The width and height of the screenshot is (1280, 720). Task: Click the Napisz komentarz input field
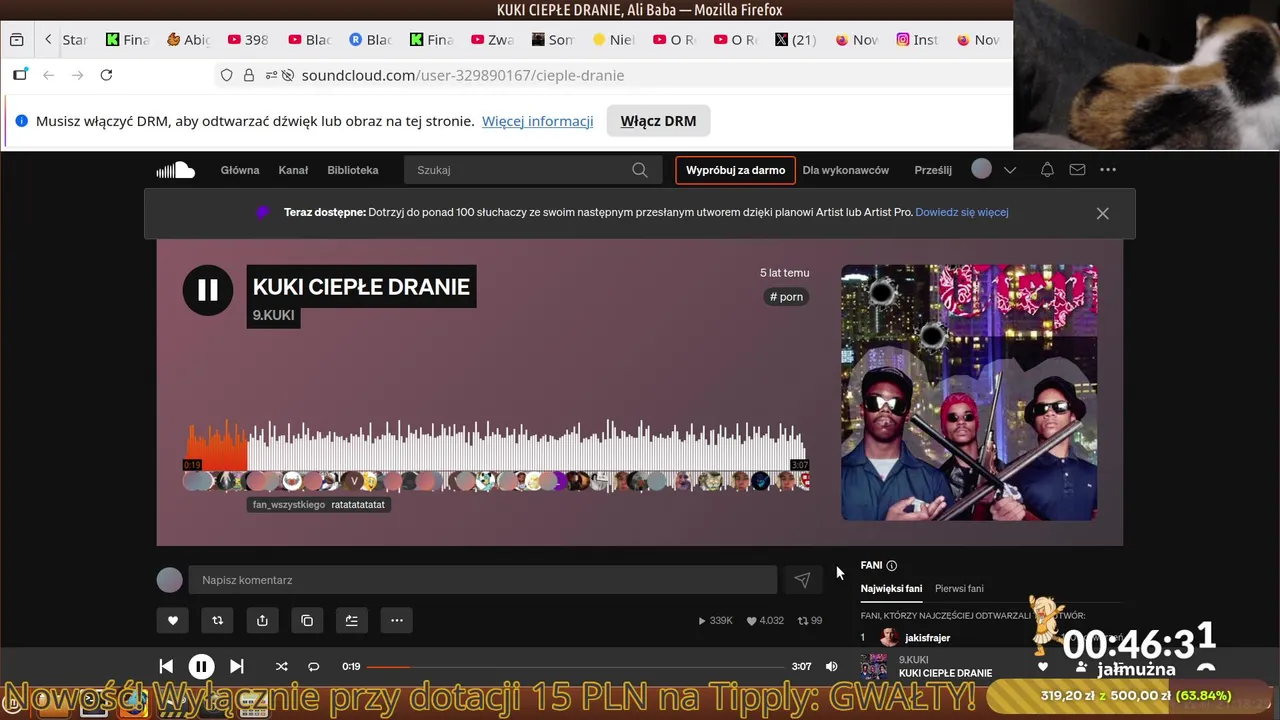[482, 580]
